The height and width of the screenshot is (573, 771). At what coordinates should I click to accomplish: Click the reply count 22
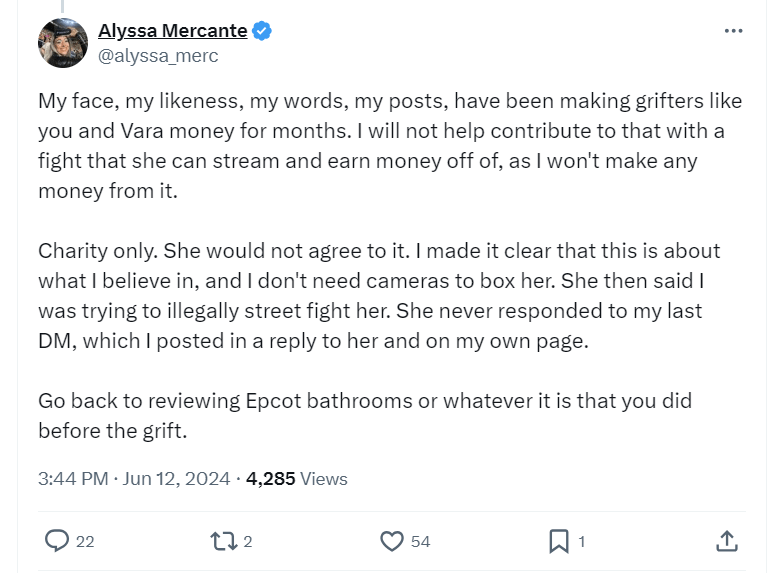[85, 541]
